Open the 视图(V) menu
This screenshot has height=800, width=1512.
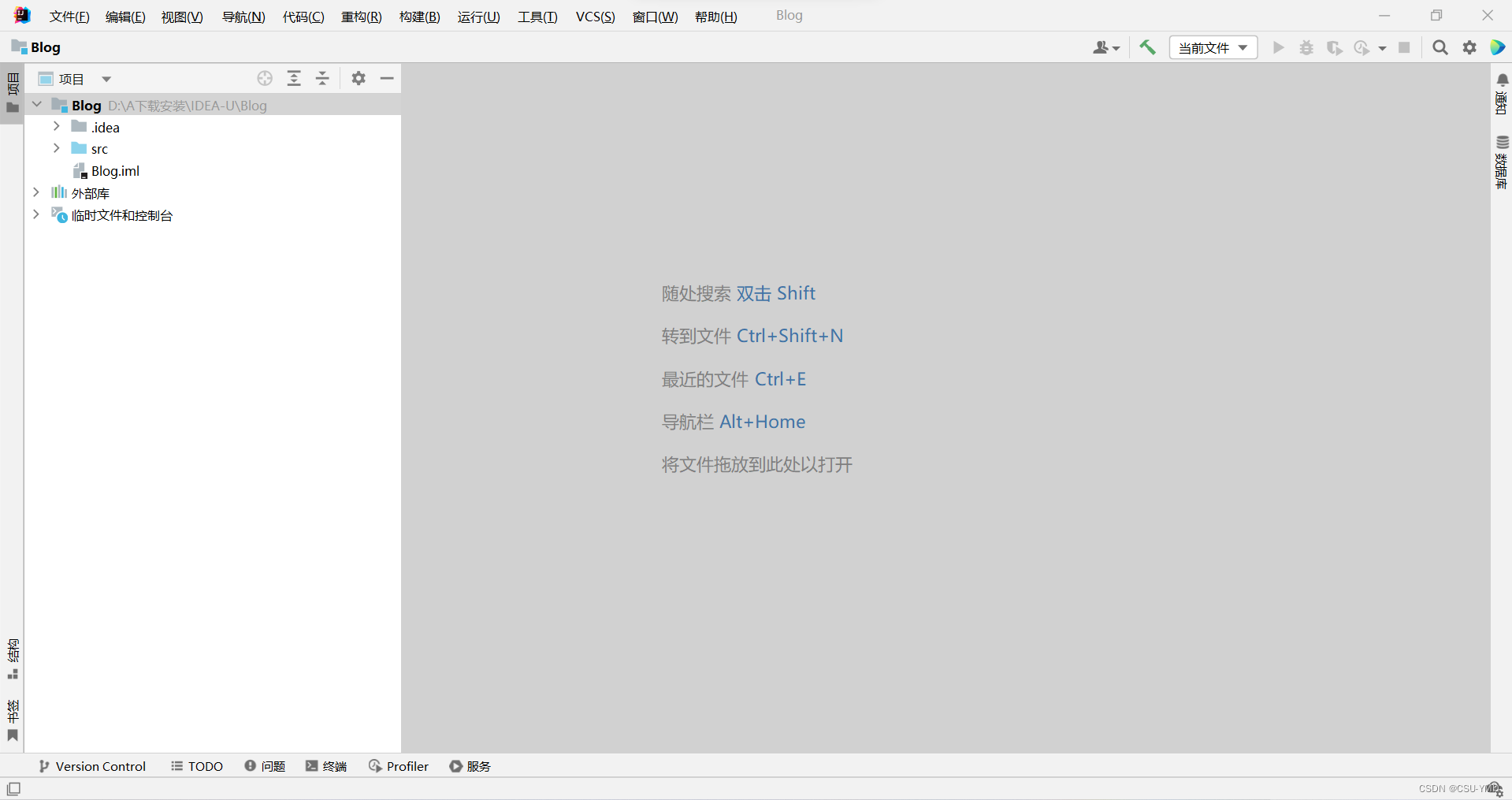pyautogui.click(x=182, y=17)
